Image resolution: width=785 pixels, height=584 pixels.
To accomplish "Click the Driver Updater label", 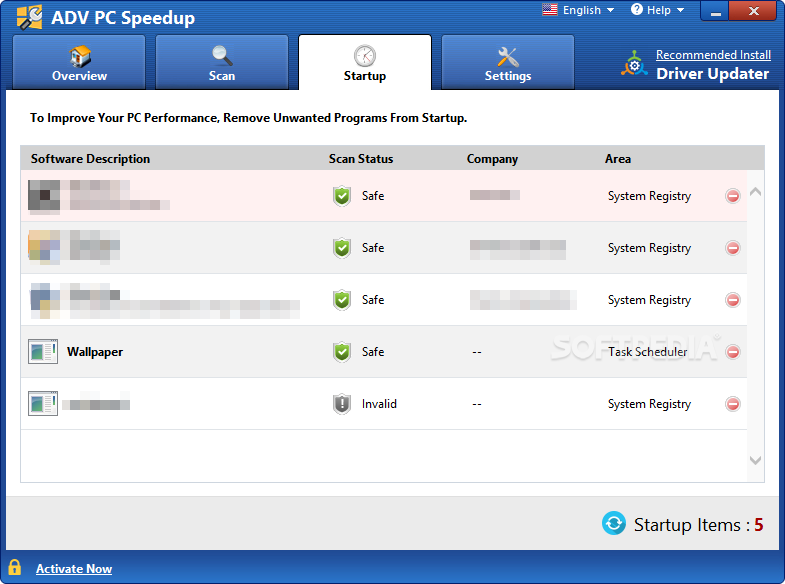I will click(712, 74).
